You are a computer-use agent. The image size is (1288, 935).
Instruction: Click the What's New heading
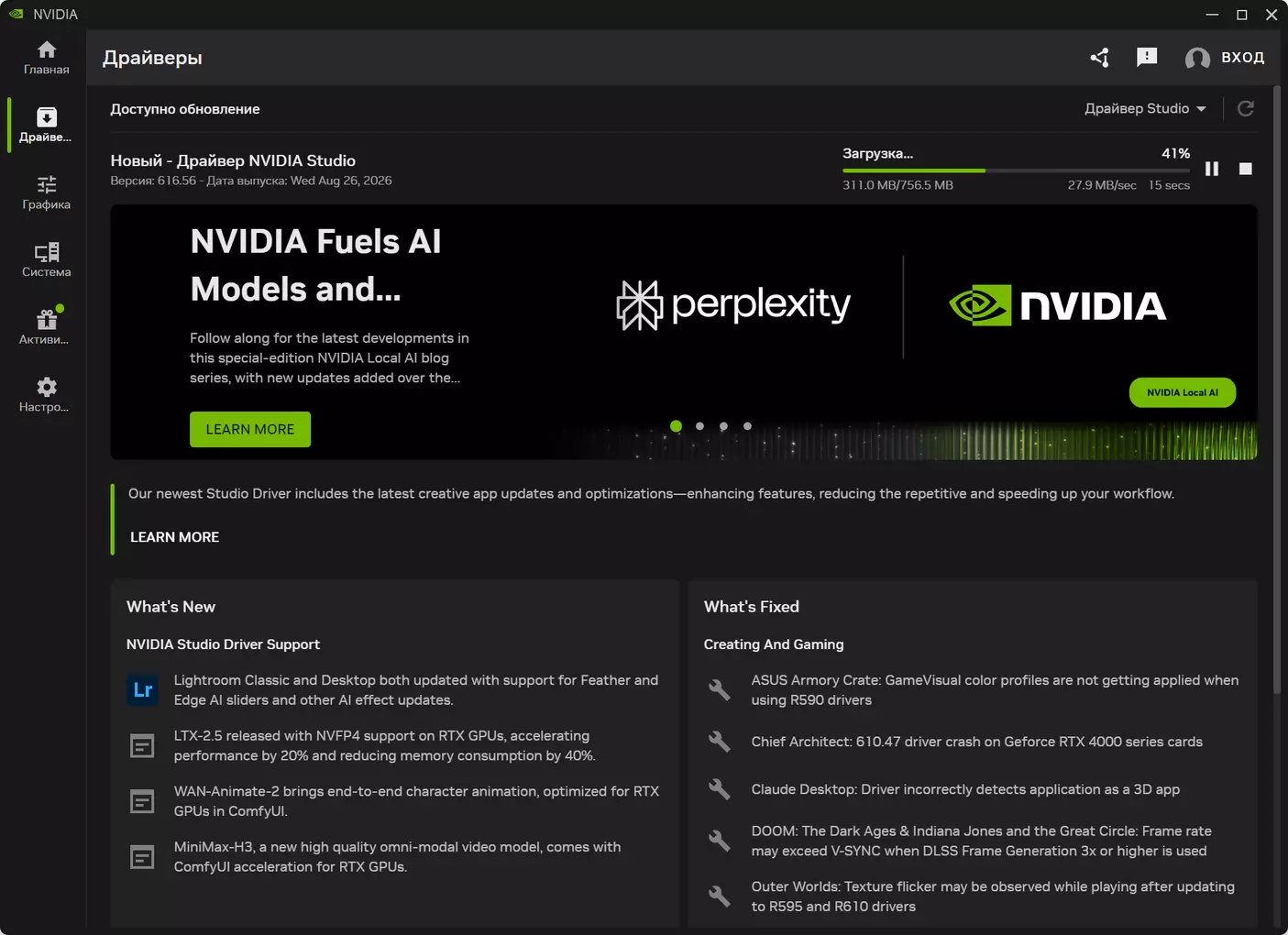171,607
